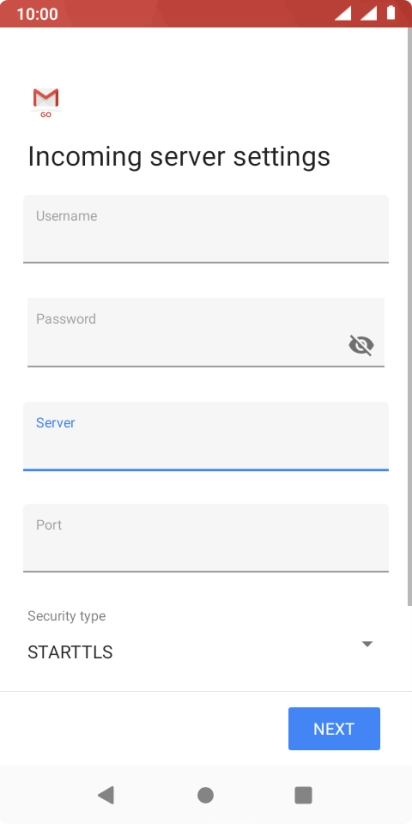Viewport: 412px width, 824px height.
Task: Click inside the Server input field
Action: pyautogui.click(x=205, y=436)
